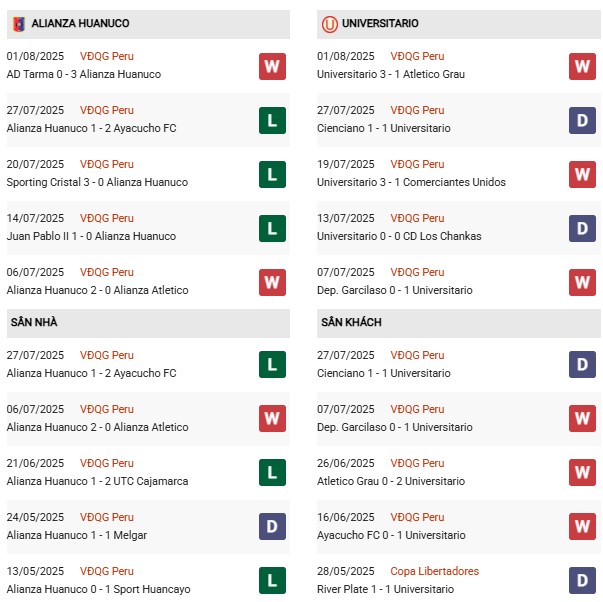Image resolution: width=603 pixels, height=602 pixels.
Task: Click loss badge for UTC Cajamarca match
Action: (272, 471)
